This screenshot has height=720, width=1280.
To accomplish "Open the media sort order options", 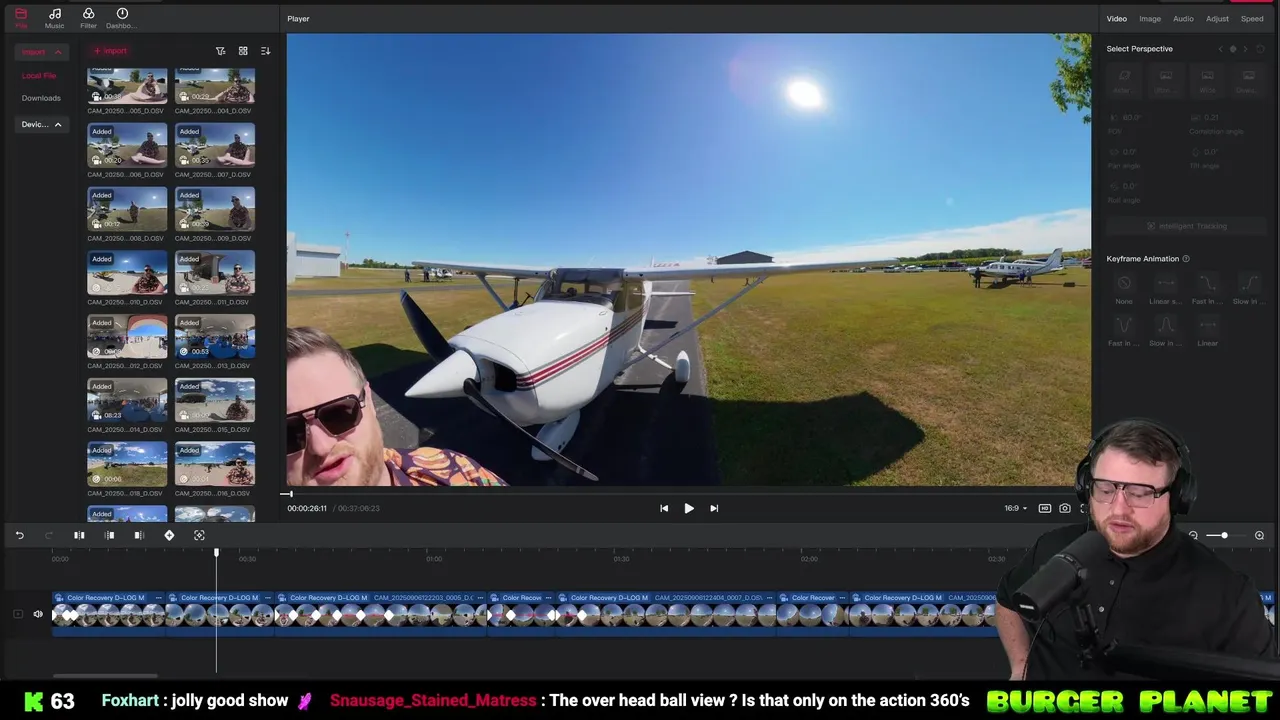I will 265,51.
